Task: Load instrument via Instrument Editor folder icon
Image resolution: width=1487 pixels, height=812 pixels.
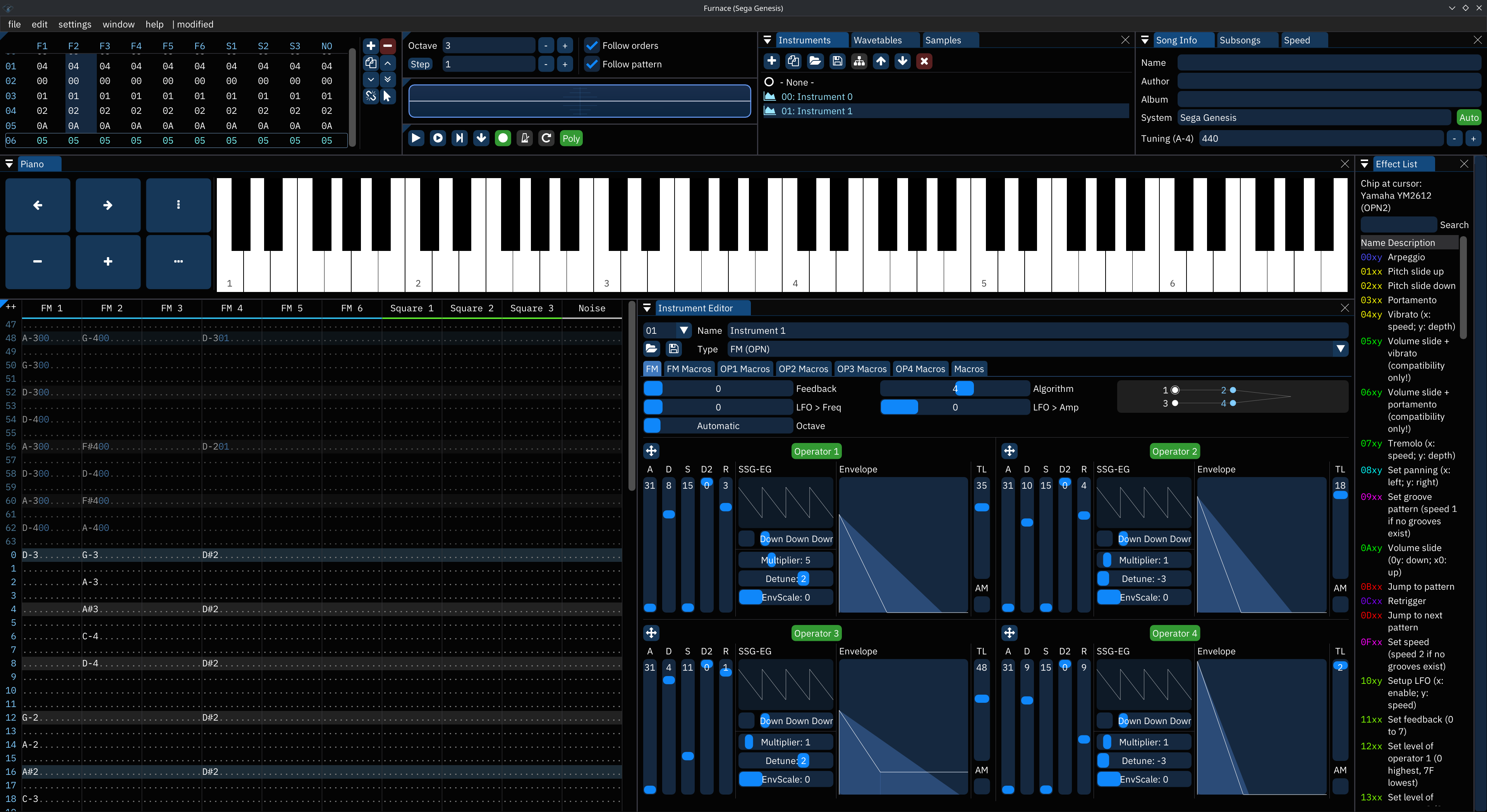Action: tap(651, 348)
